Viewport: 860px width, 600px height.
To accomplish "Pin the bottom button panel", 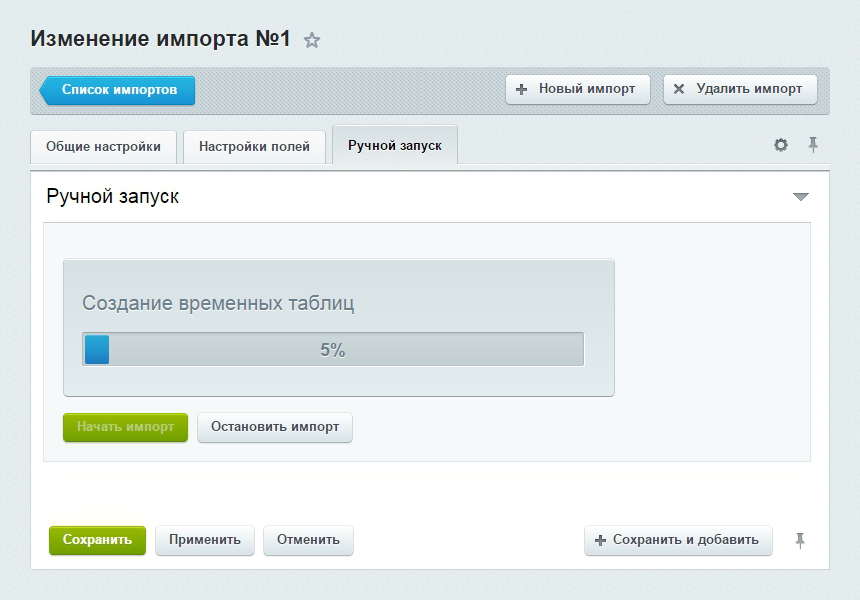I will [800, 540].
